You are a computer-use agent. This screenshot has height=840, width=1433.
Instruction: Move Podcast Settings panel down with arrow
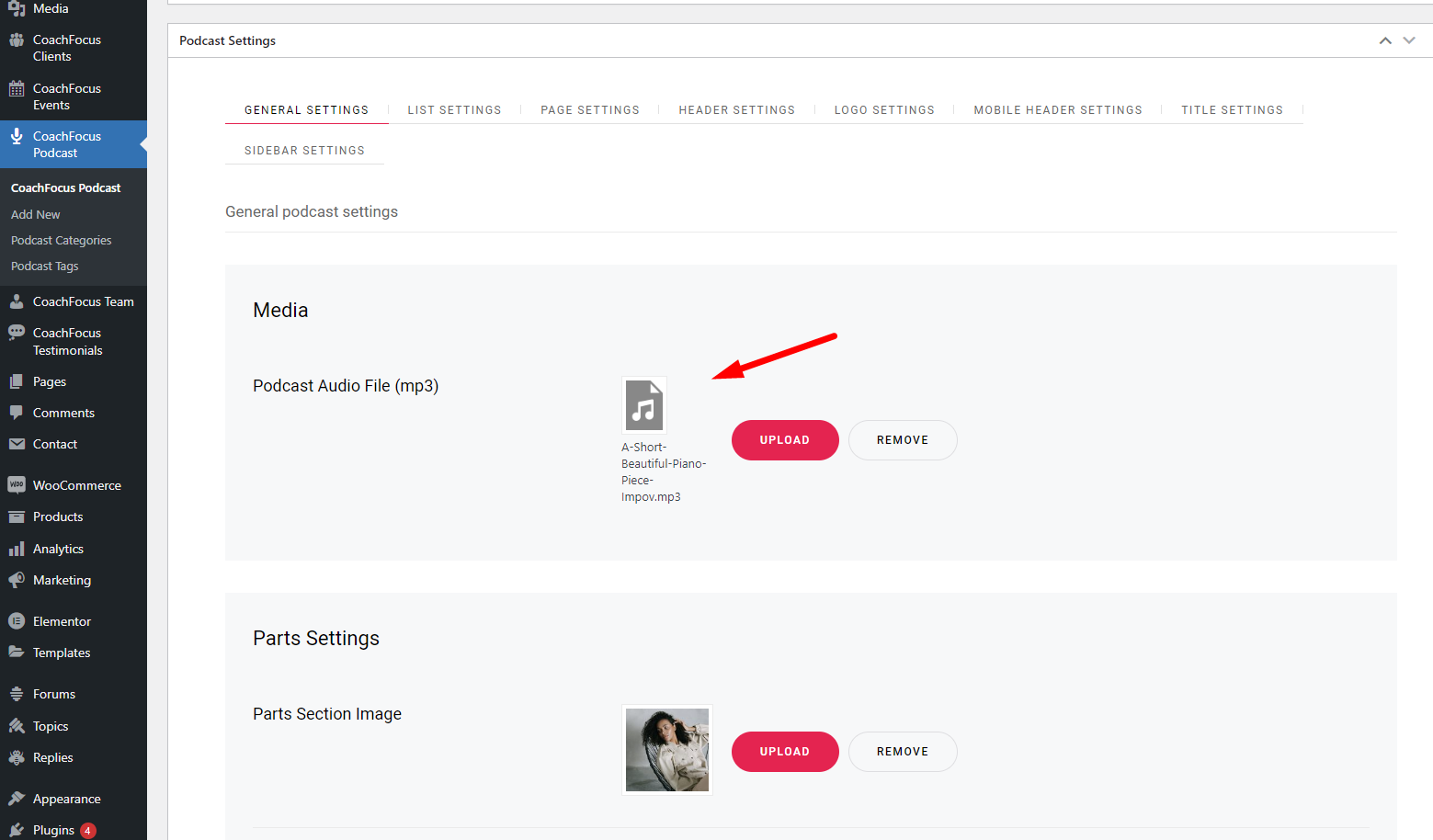[1409, 40]
